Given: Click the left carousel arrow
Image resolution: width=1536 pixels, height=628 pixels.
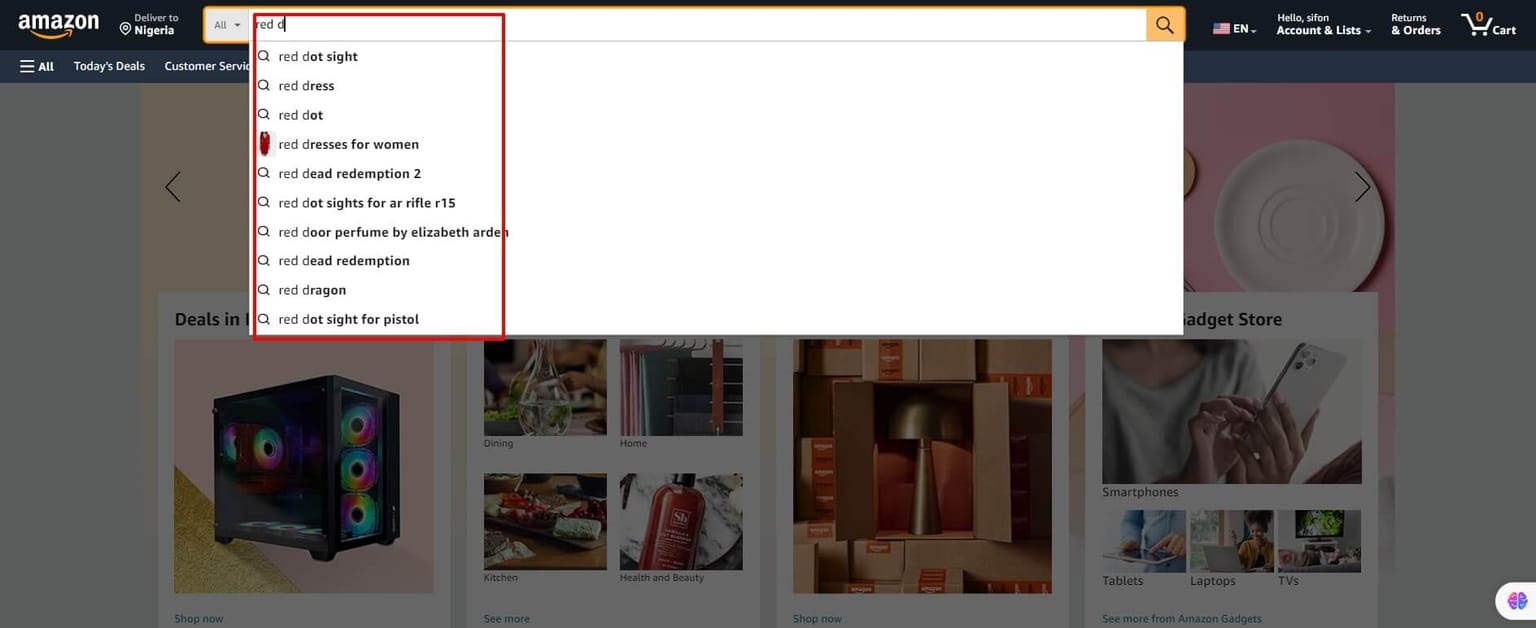Looking at the screenshot, I should pyautogui.click(x=172, y=186).
